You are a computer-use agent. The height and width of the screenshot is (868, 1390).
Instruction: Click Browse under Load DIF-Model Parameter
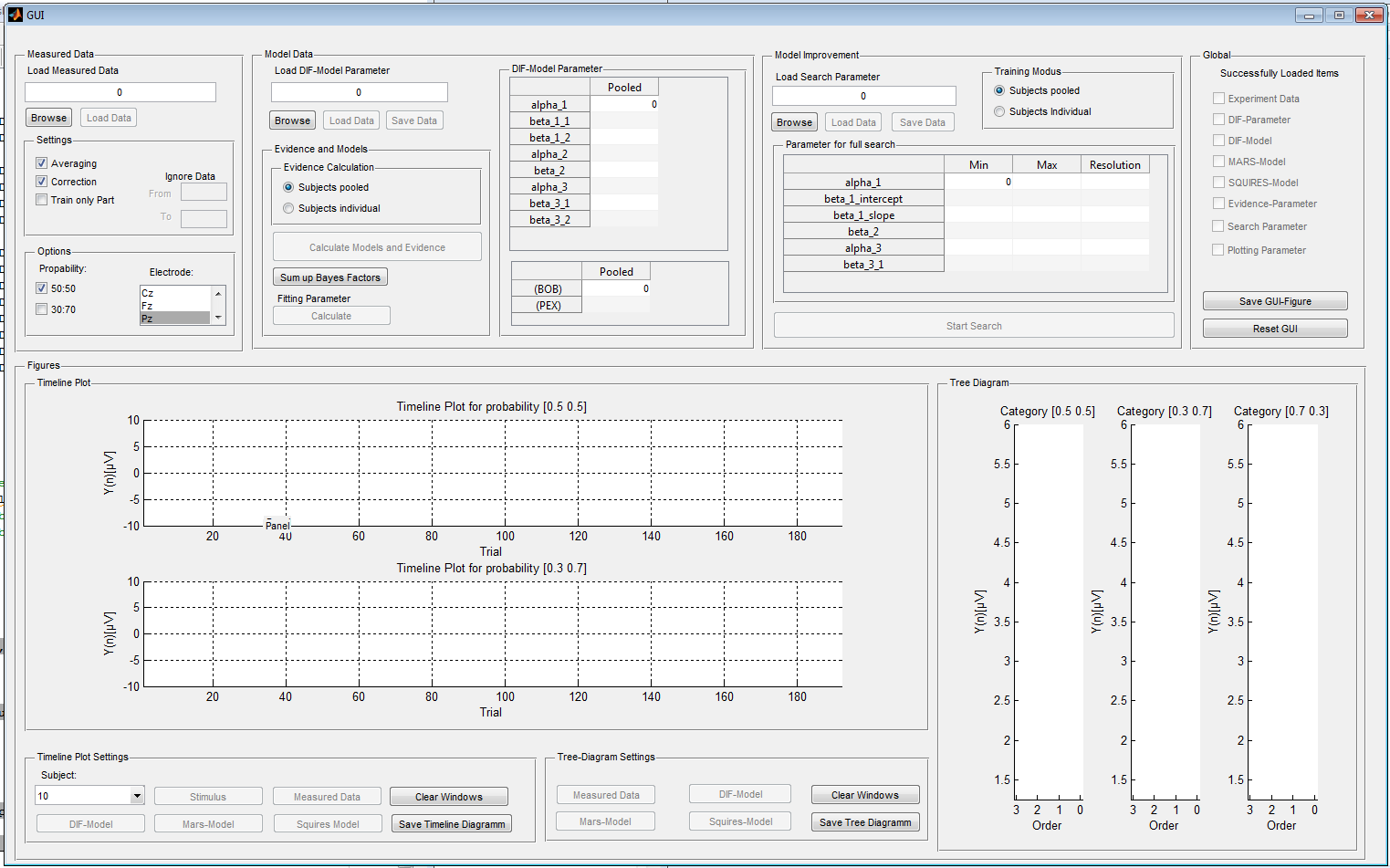[292, 120]
